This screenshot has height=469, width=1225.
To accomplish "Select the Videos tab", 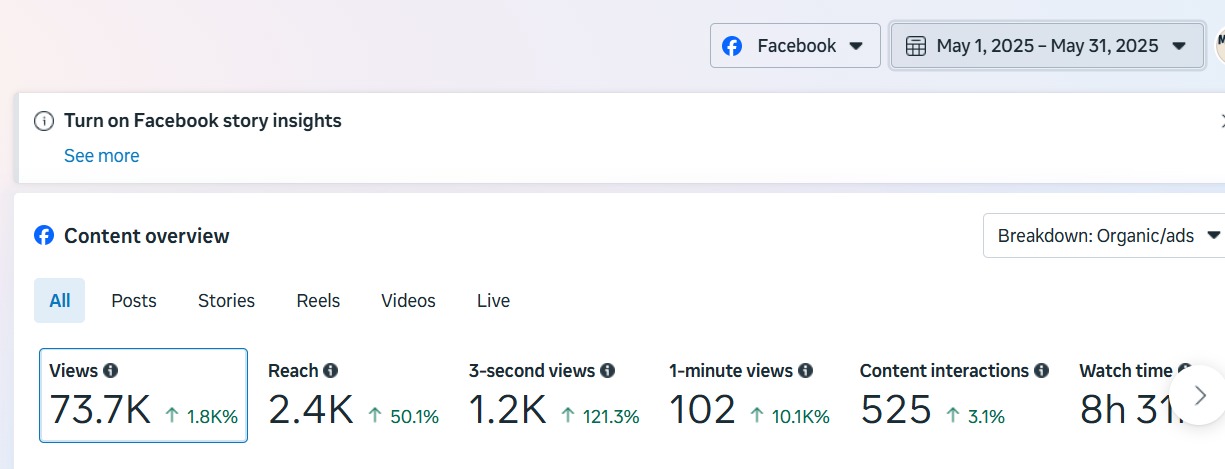I will tap(408, 301).
